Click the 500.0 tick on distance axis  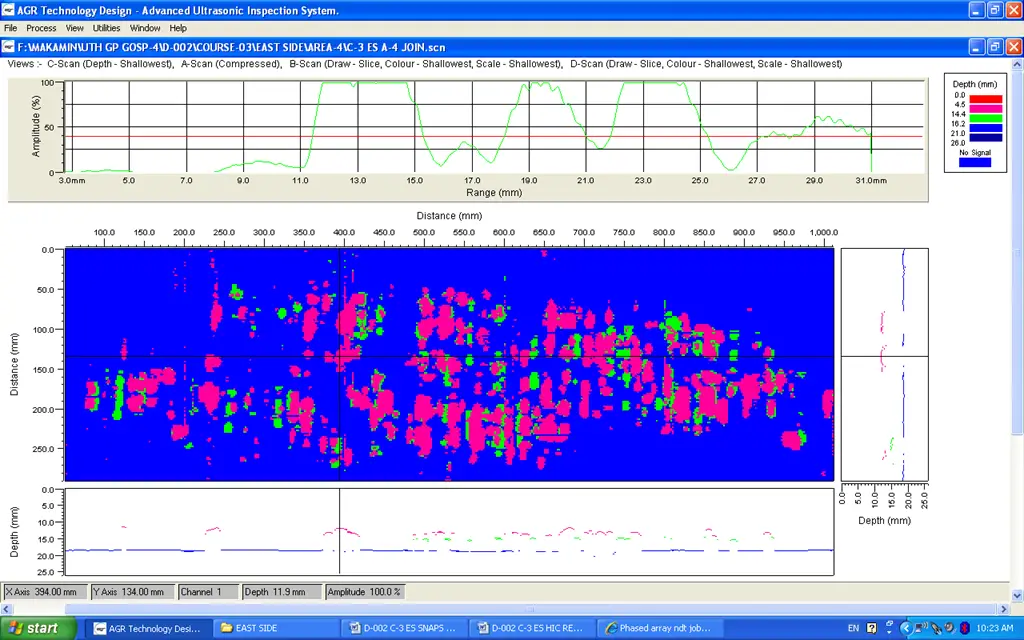pyautogui.click(x=424, y=232)
